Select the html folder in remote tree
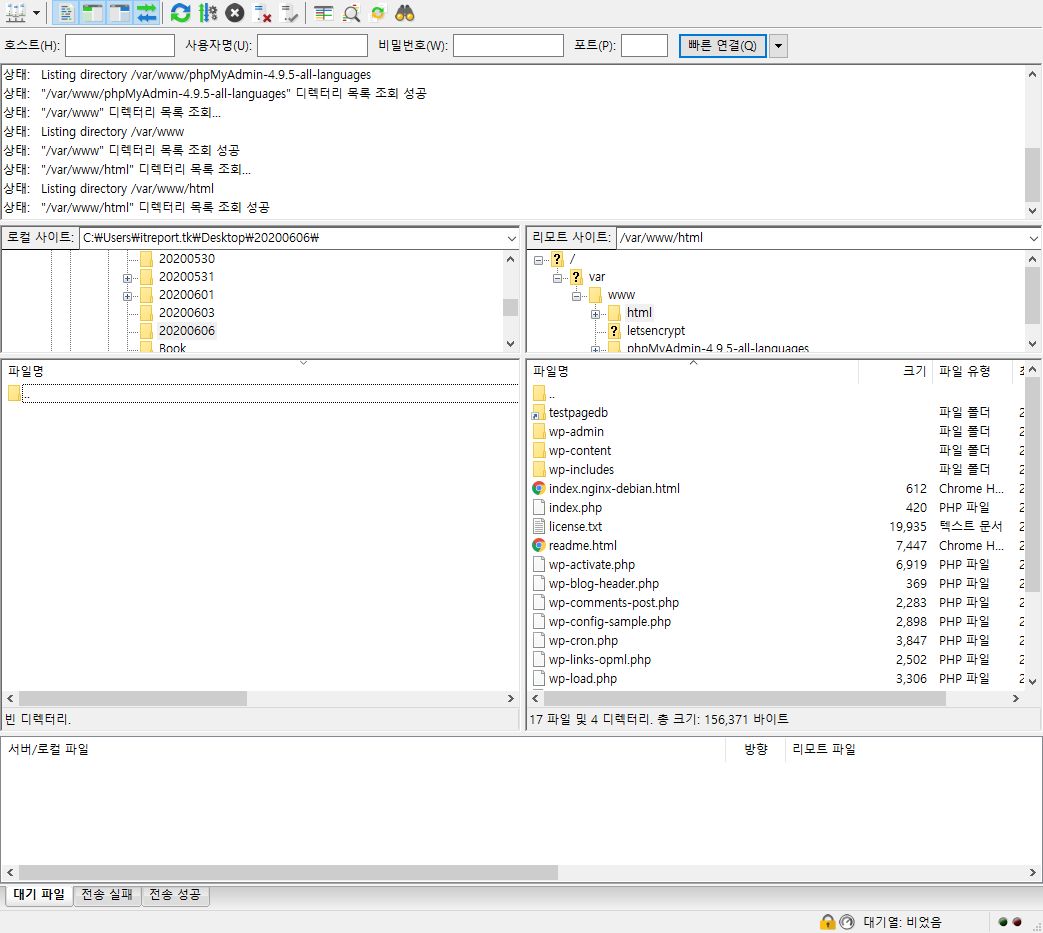 [639, 313]
